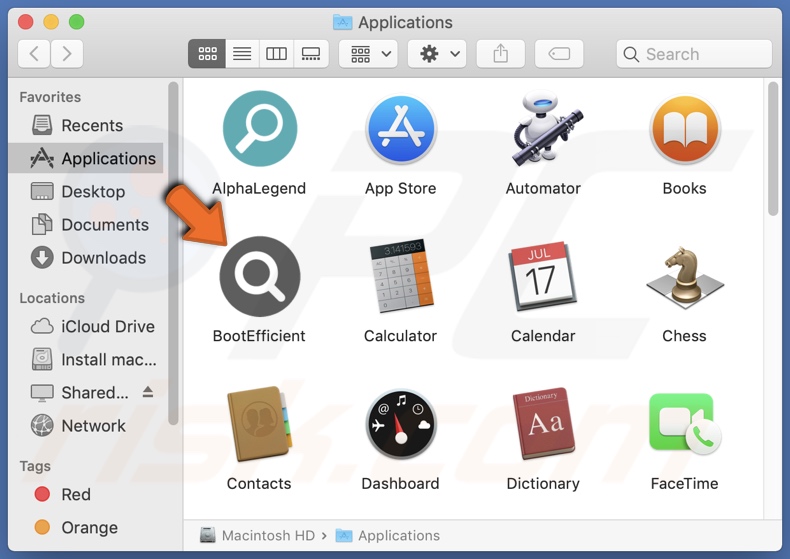The image size is (790, 559).
Task: Select Downloads in the sidebar
Action: pos(103,258)
